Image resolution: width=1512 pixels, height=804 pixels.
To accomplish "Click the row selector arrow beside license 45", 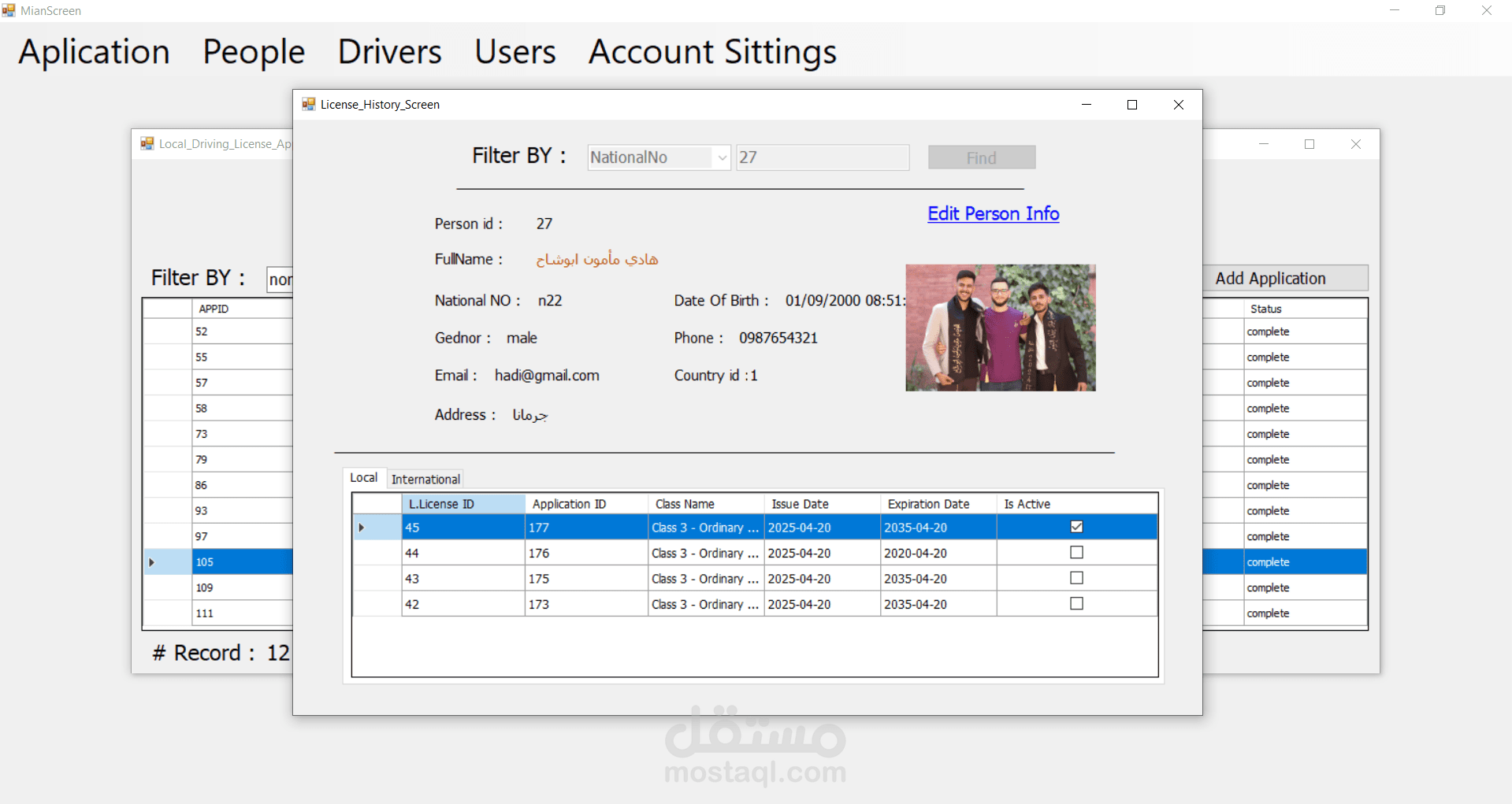I will coord(361,527).
